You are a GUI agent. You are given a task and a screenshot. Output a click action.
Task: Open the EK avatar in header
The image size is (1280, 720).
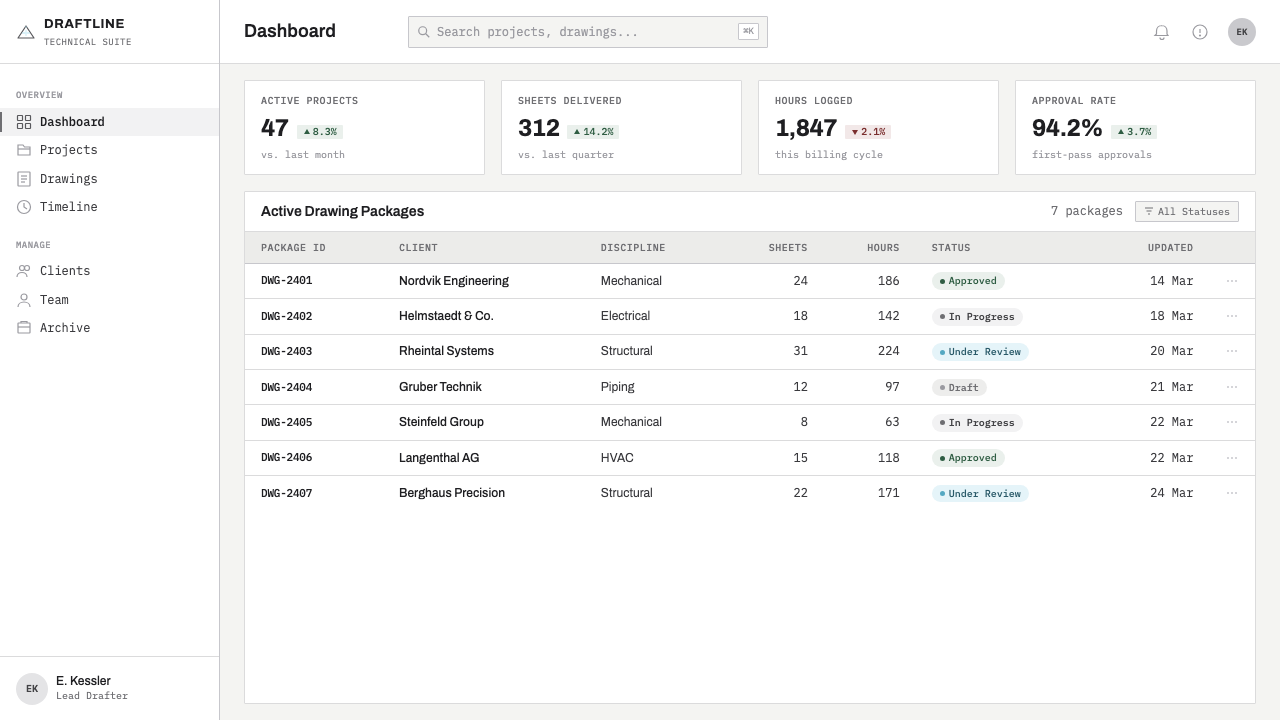click(1242, 32)
